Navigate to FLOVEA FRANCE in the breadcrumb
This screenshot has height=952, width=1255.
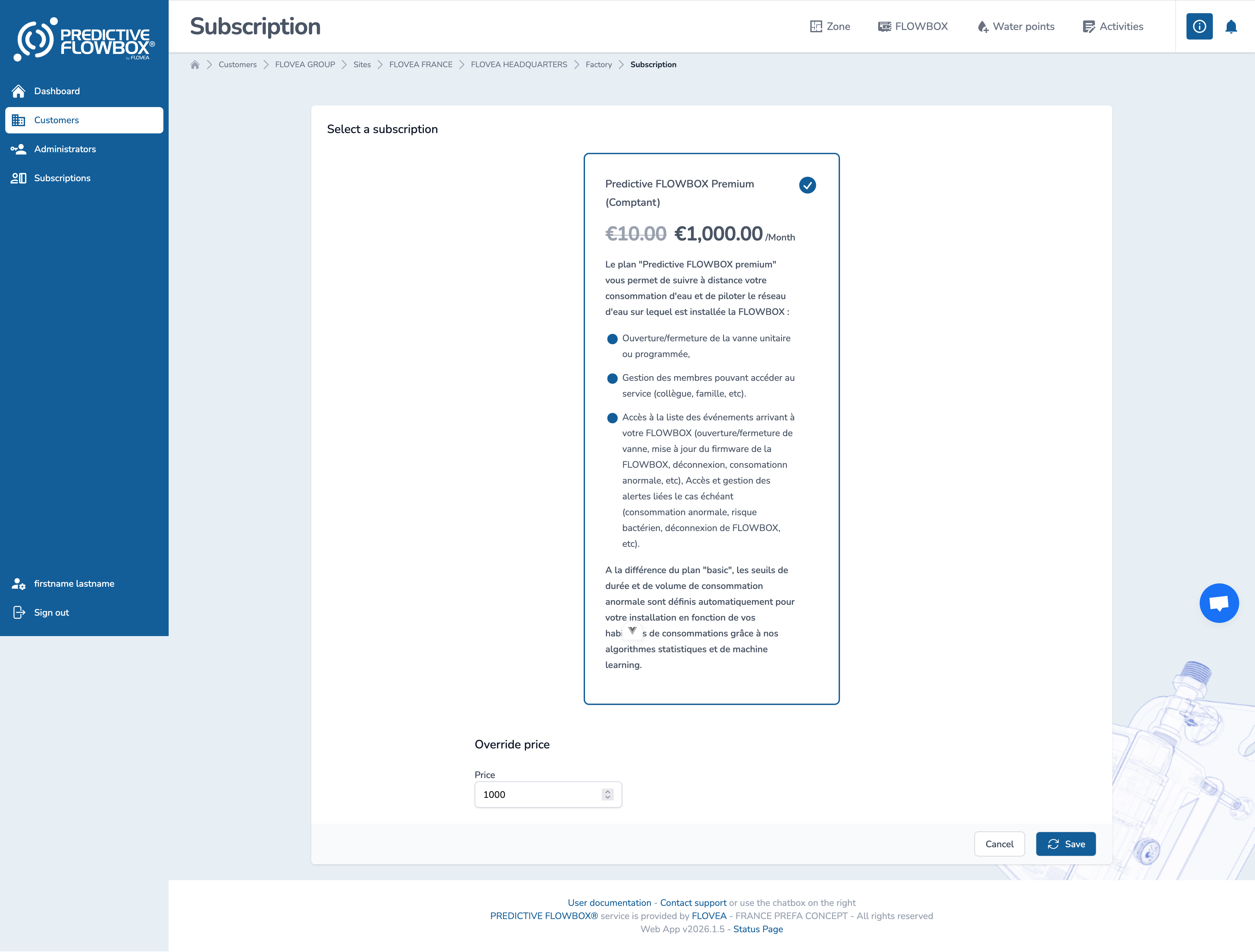tap(420, 64)
